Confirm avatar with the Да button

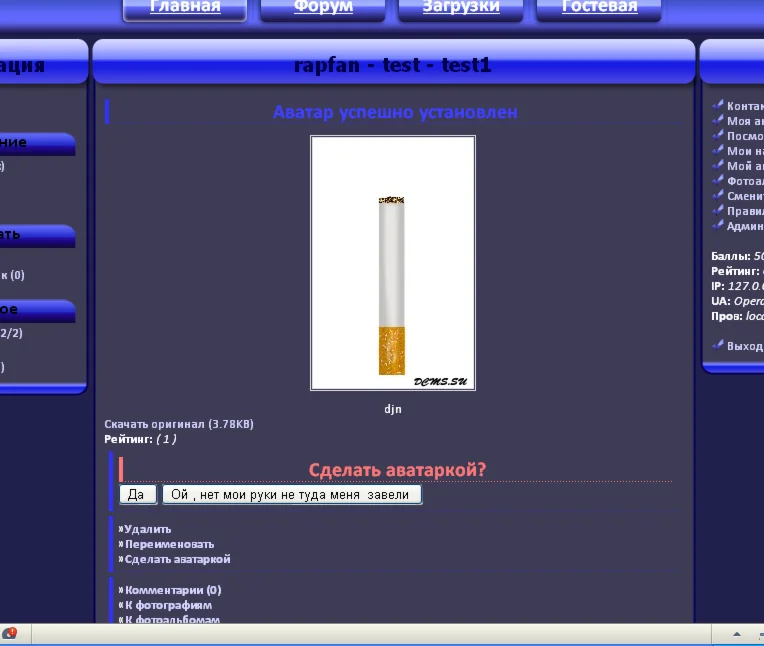[x=138, y=494]
